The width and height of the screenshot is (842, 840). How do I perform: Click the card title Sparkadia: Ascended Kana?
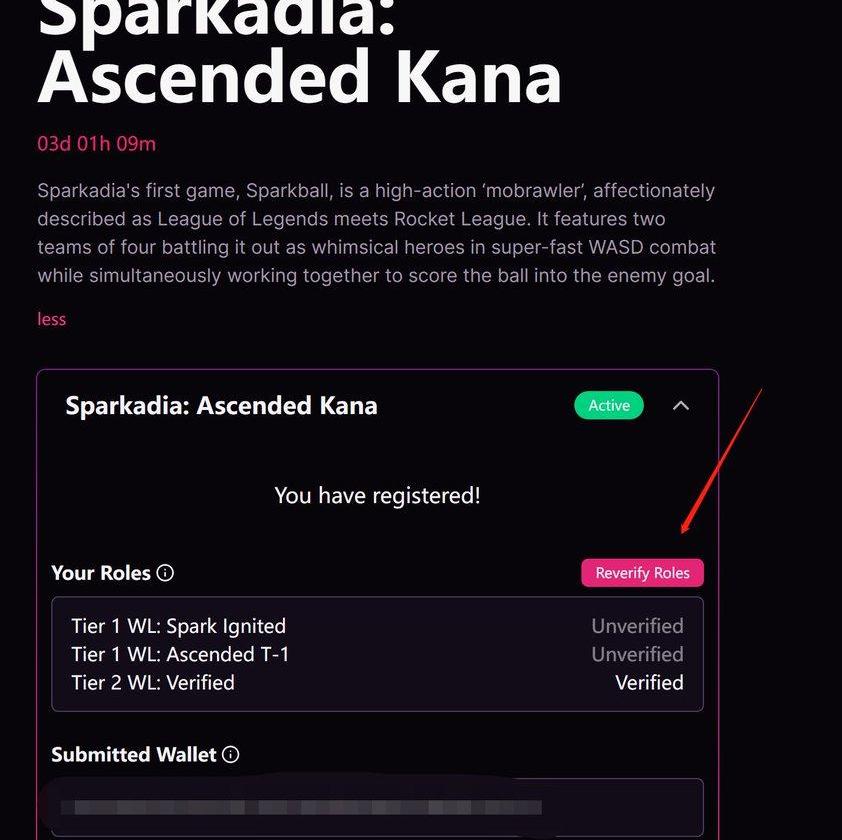click(x=221, y=406)
